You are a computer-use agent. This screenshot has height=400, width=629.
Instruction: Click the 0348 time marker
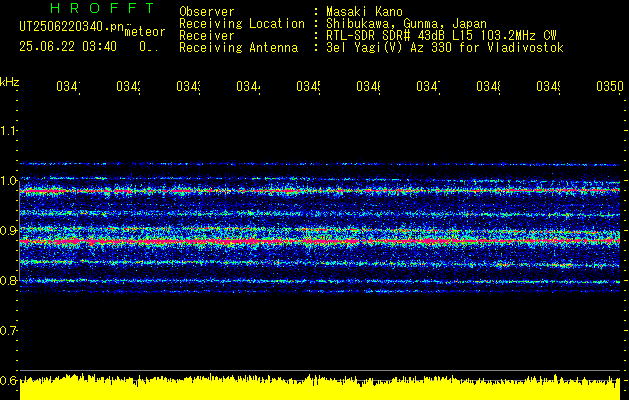pyautogui.click(x=488, y=86)
